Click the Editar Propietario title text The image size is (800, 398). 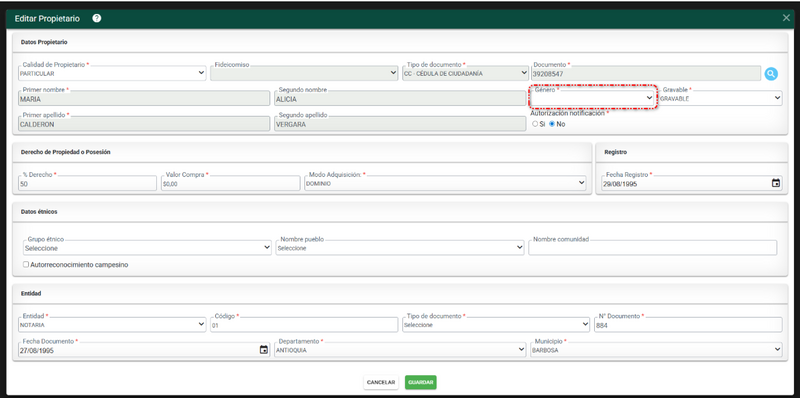click(47, 18)
